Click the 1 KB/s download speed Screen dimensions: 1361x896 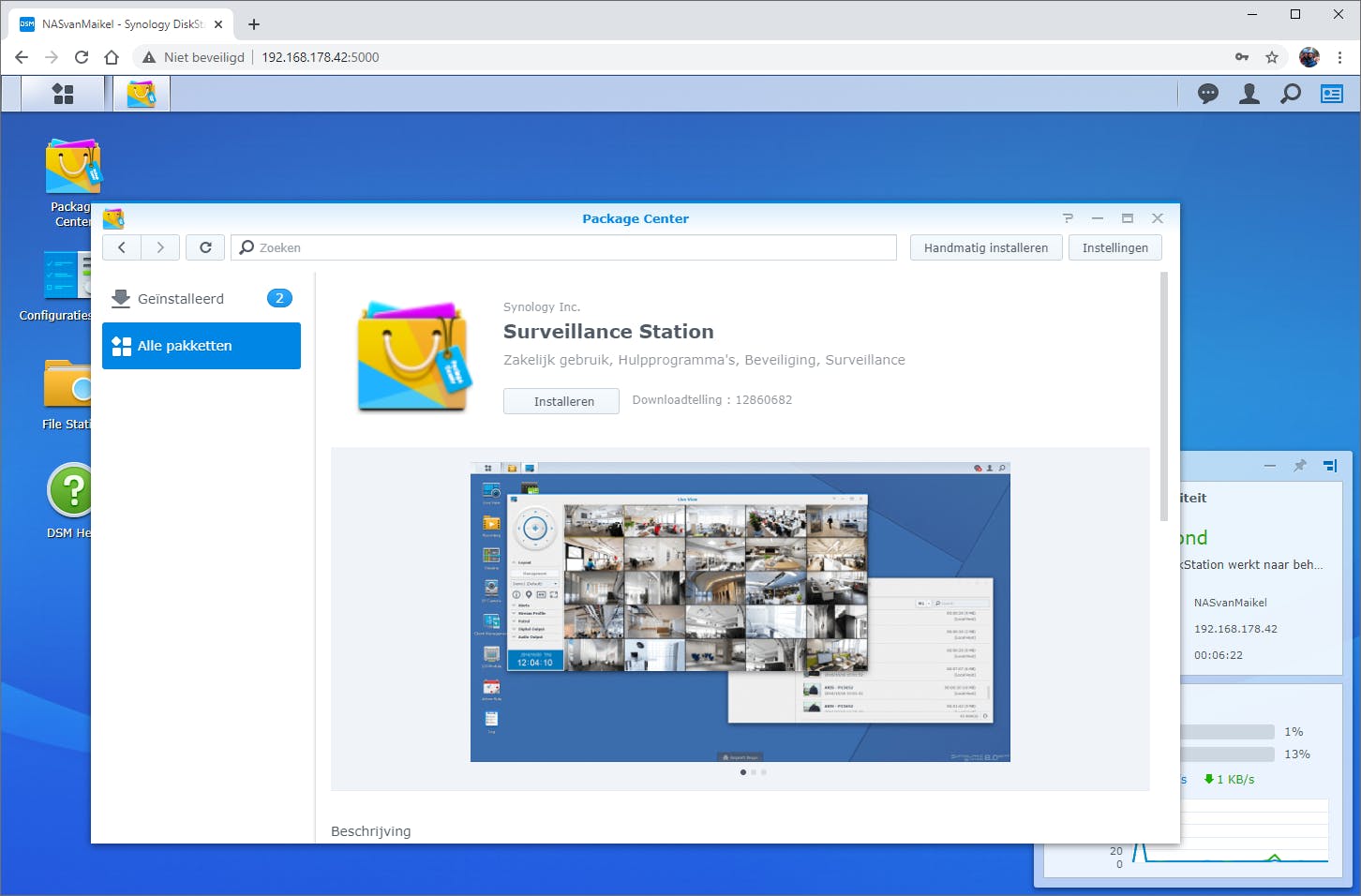(1229, 779)
